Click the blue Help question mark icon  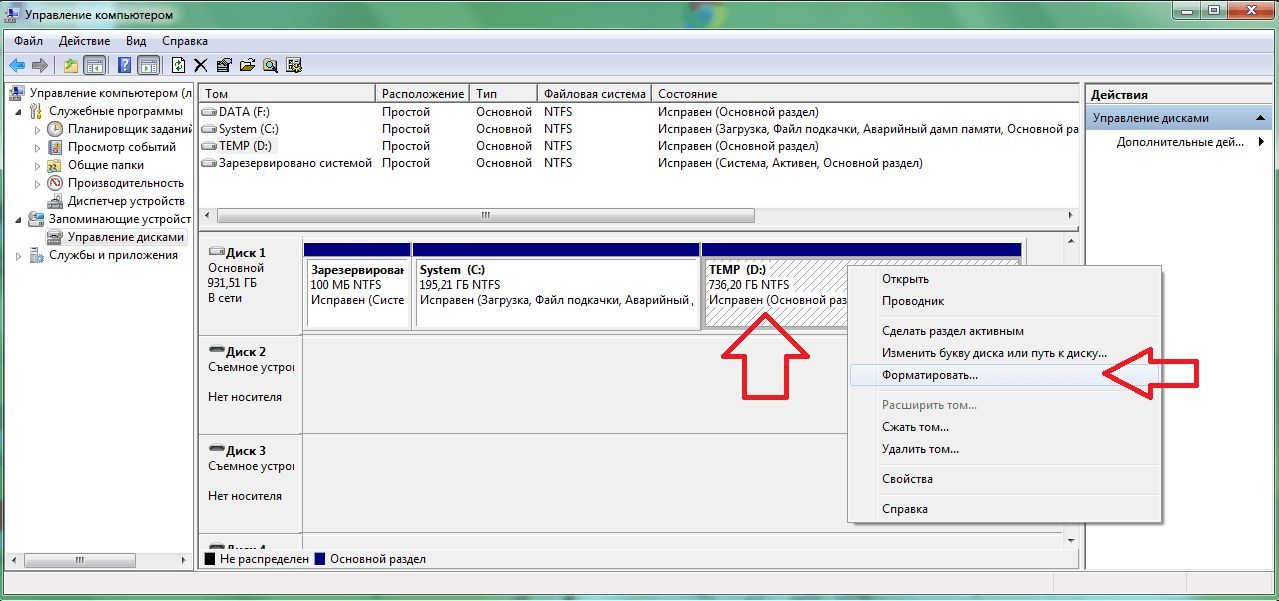click(125, 65)
